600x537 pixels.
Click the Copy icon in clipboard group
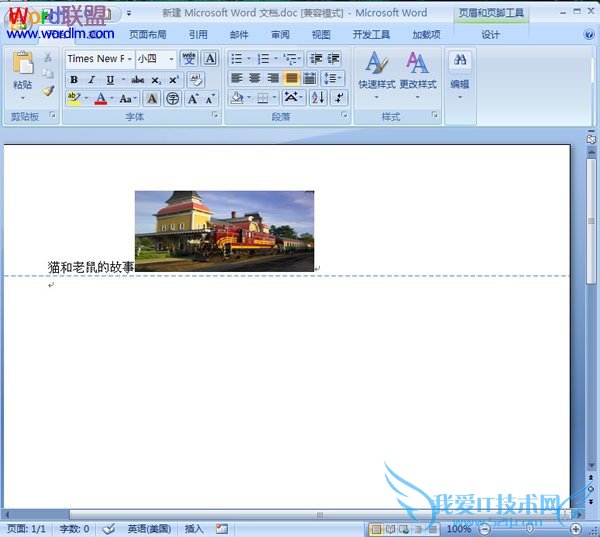click(x=48, y=73)
